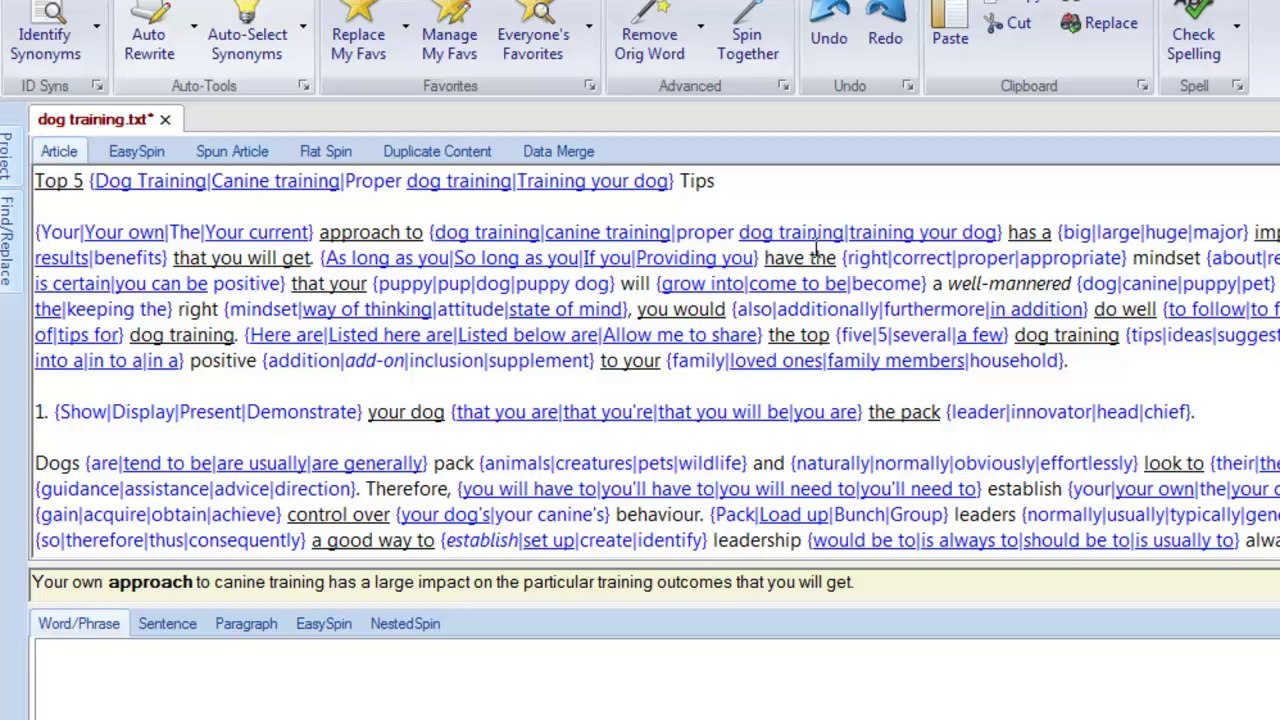Run Check Spelling

tap(1194, 32)
